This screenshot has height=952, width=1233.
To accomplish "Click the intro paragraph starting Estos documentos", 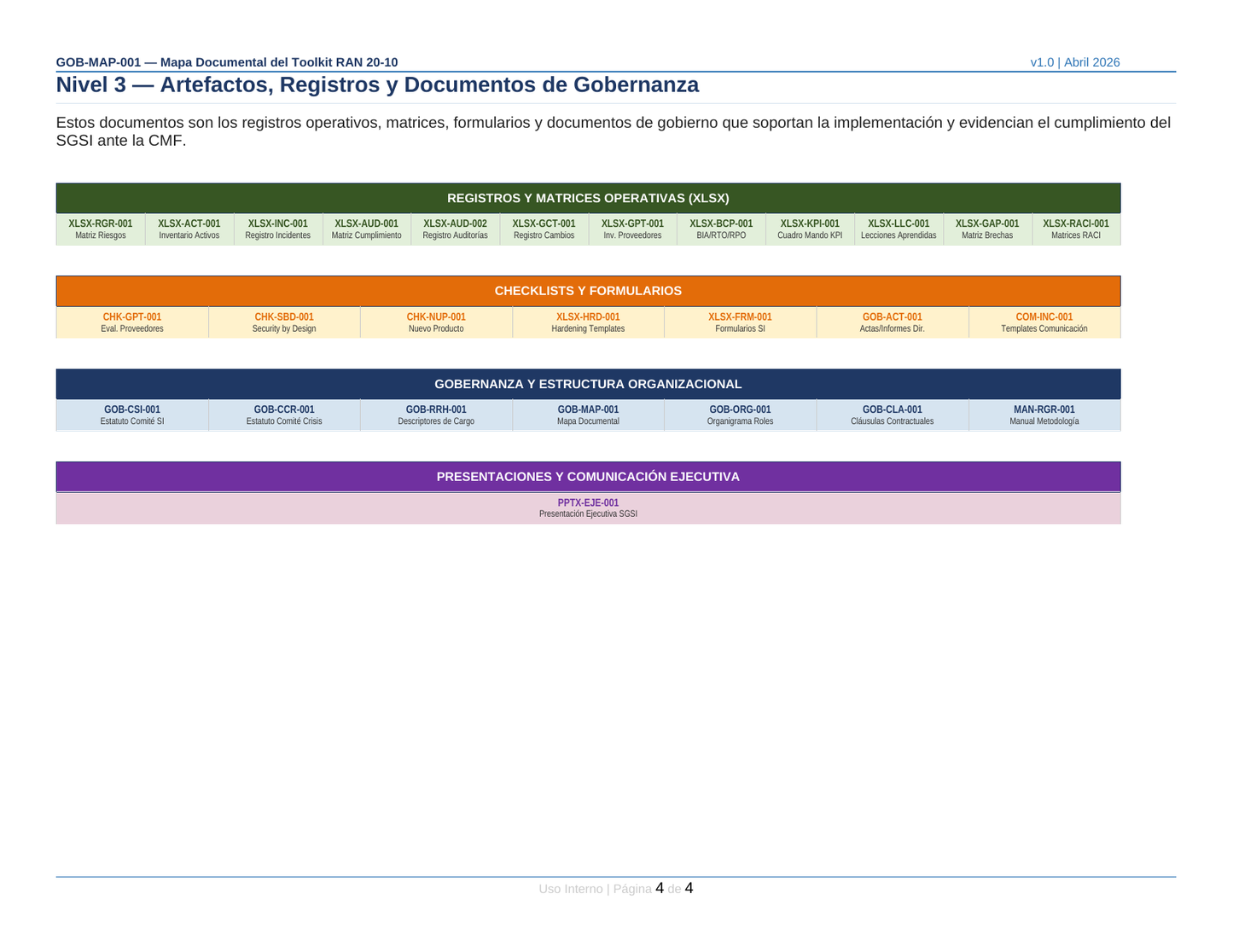I will click(614, 131).
